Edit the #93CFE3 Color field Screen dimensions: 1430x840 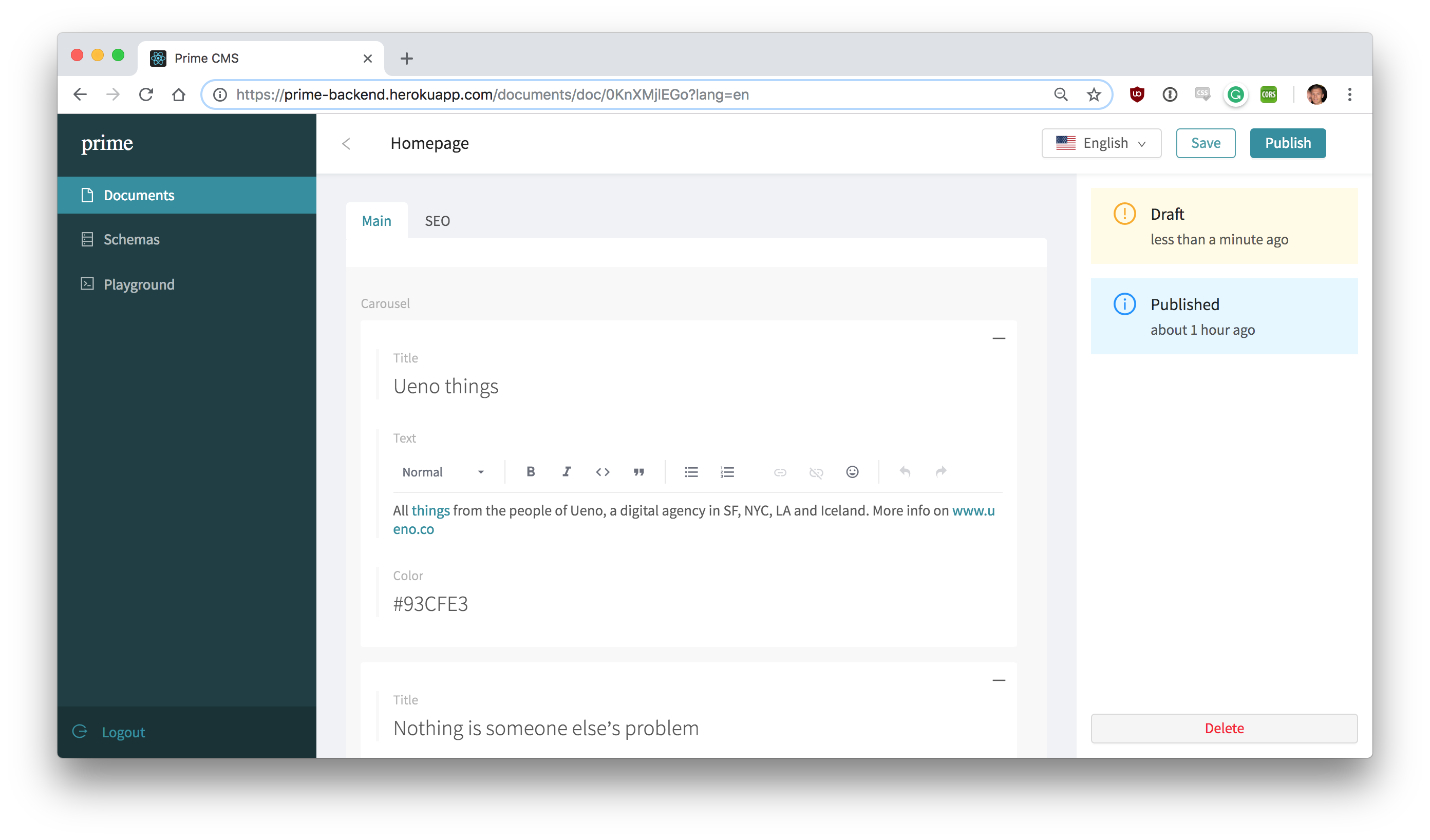click(x=430, y=603)
